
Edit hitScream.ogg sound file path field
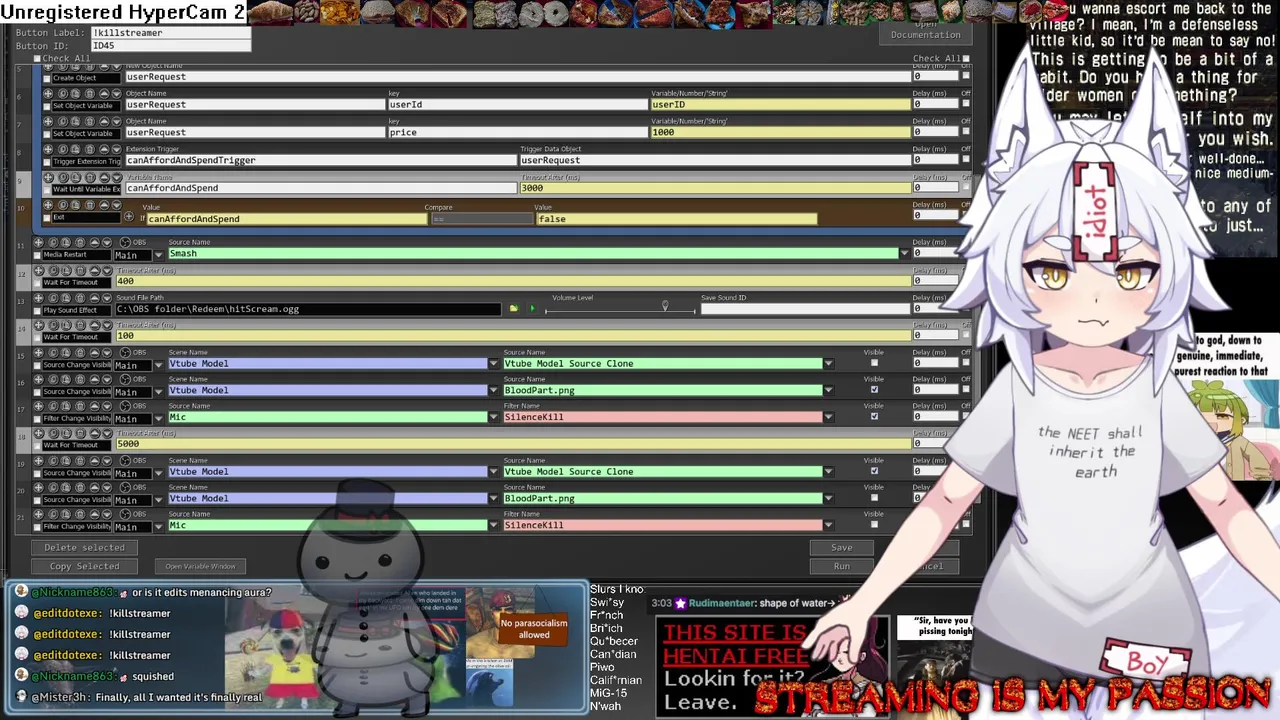point(308,309)
